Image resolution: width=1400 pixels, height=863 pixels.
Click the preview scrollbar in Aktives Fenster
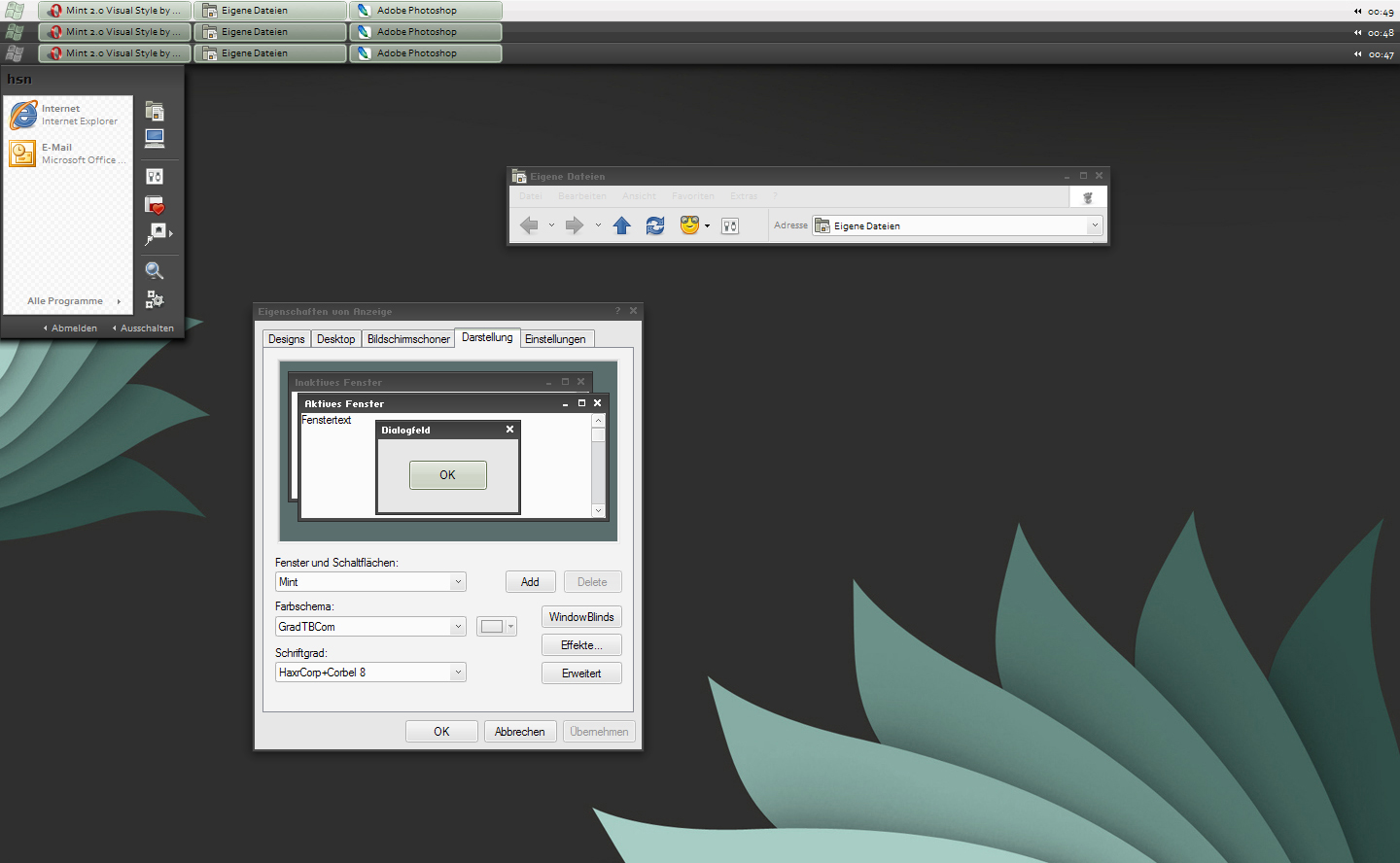pyautogui.click(x=598, y=466)
